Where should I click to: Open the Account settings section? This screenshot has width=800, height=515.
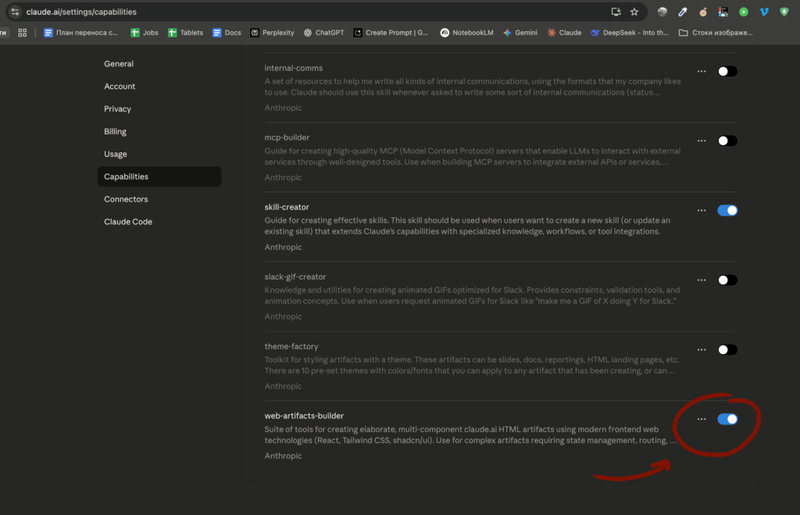coord(159,86)
